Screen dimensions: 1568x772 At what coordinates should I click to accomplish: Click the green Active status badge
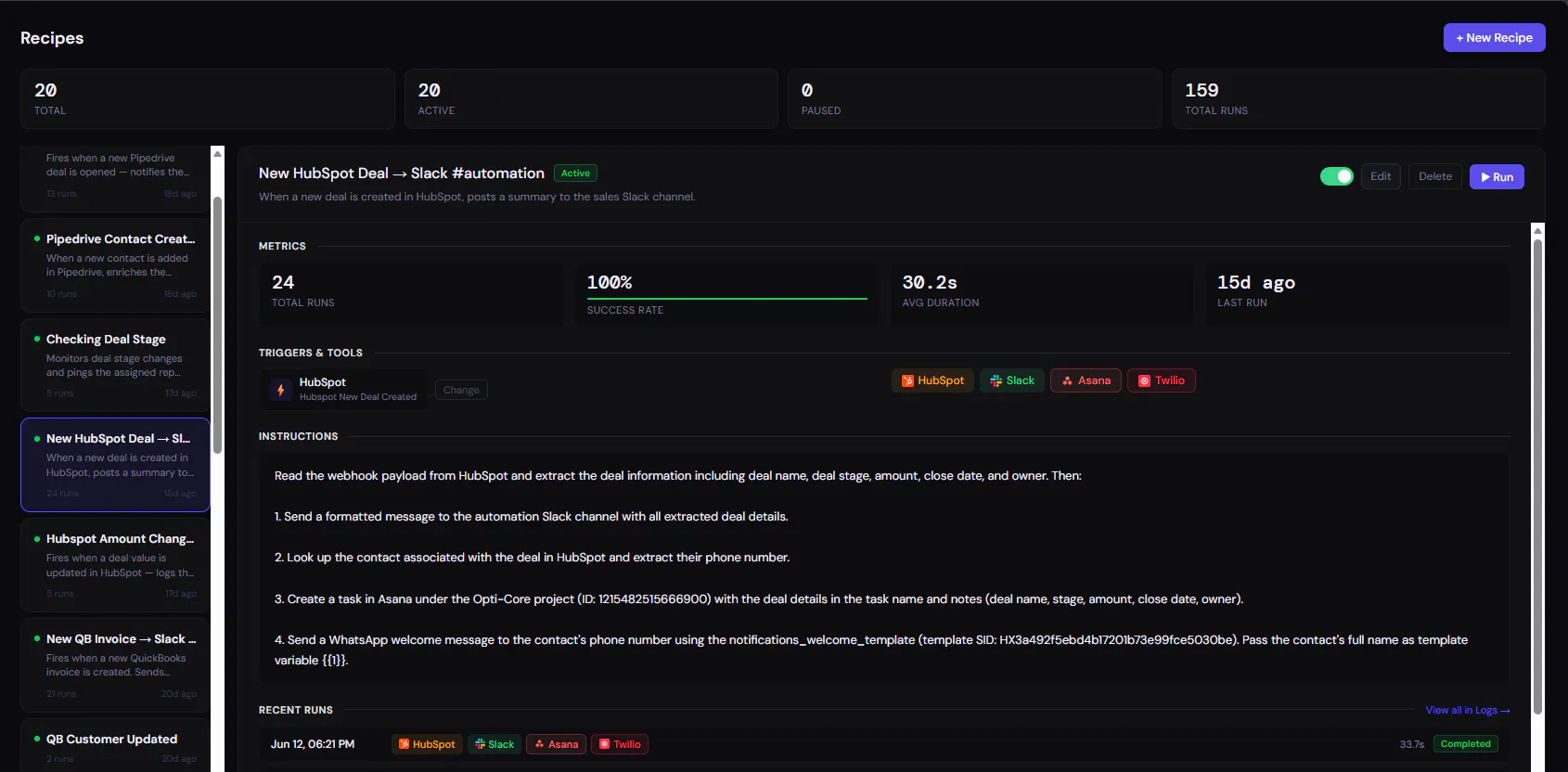(x=575, y=174)
